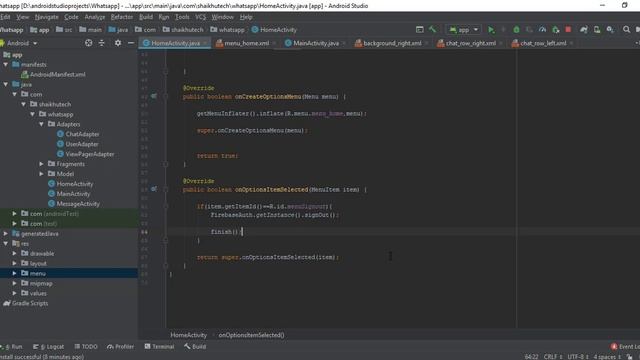This screenshot has height=360, width=640.
Task: Collapse the Adapters folder
Action: tap(41, 124)
